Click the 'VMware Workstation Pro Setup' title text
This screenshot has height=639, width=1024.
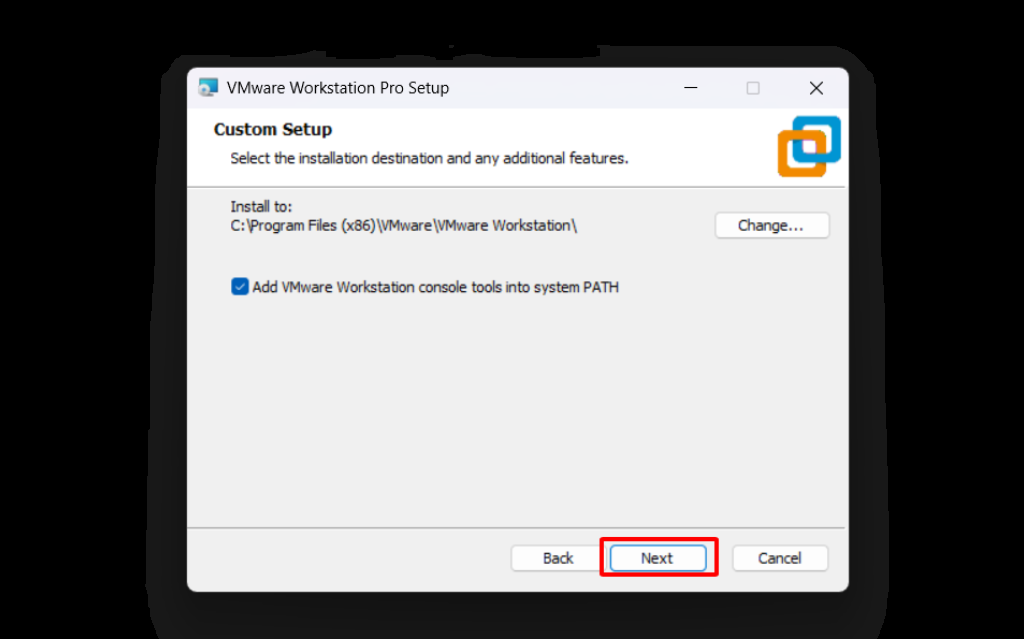(x=338, y=88)
